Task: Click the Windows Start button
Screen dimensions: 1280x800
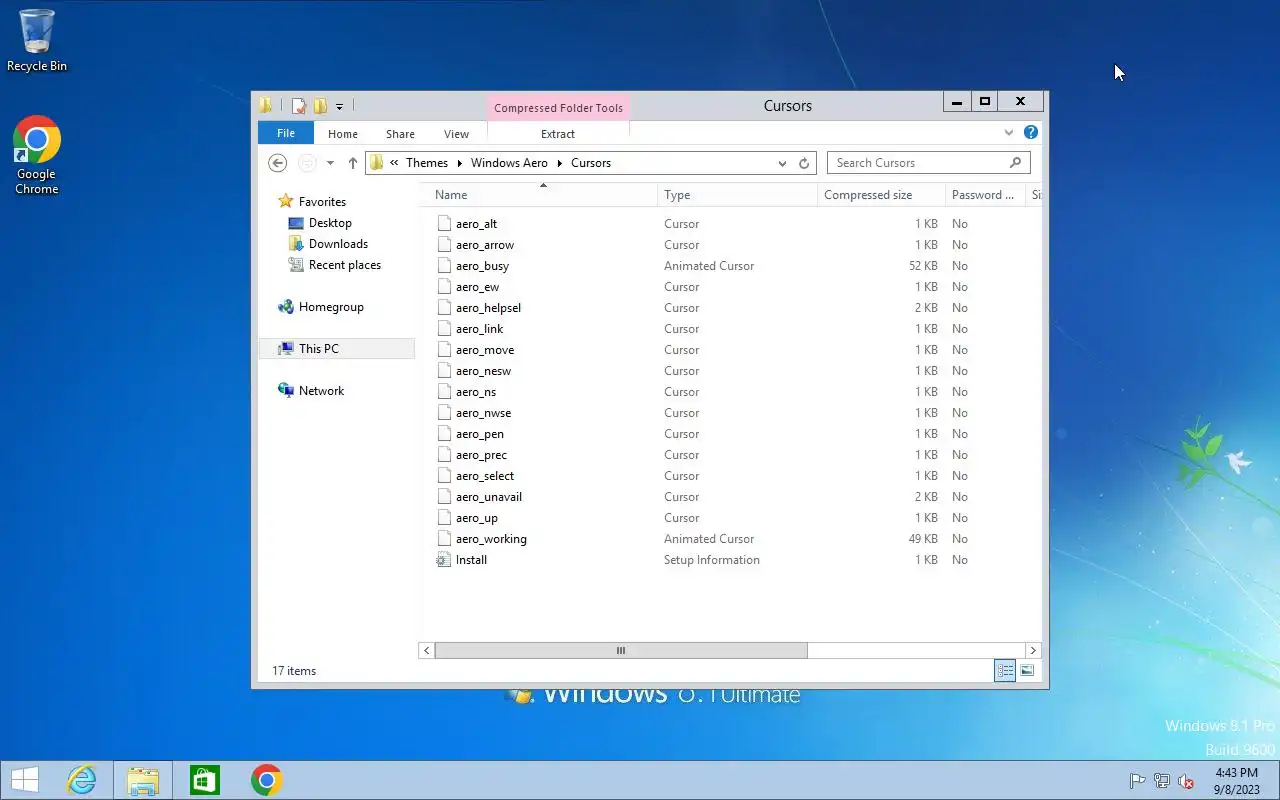Action: coord(24,780)
